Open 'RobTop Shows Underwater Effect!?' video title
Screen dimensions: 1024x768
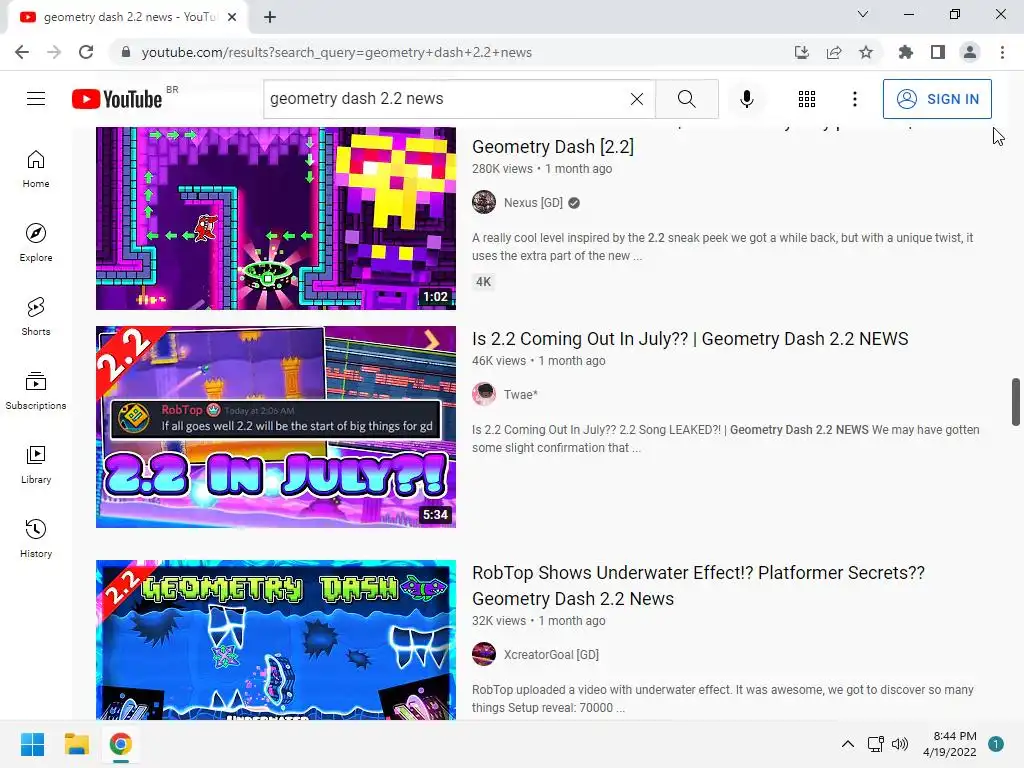click(698, 585)
